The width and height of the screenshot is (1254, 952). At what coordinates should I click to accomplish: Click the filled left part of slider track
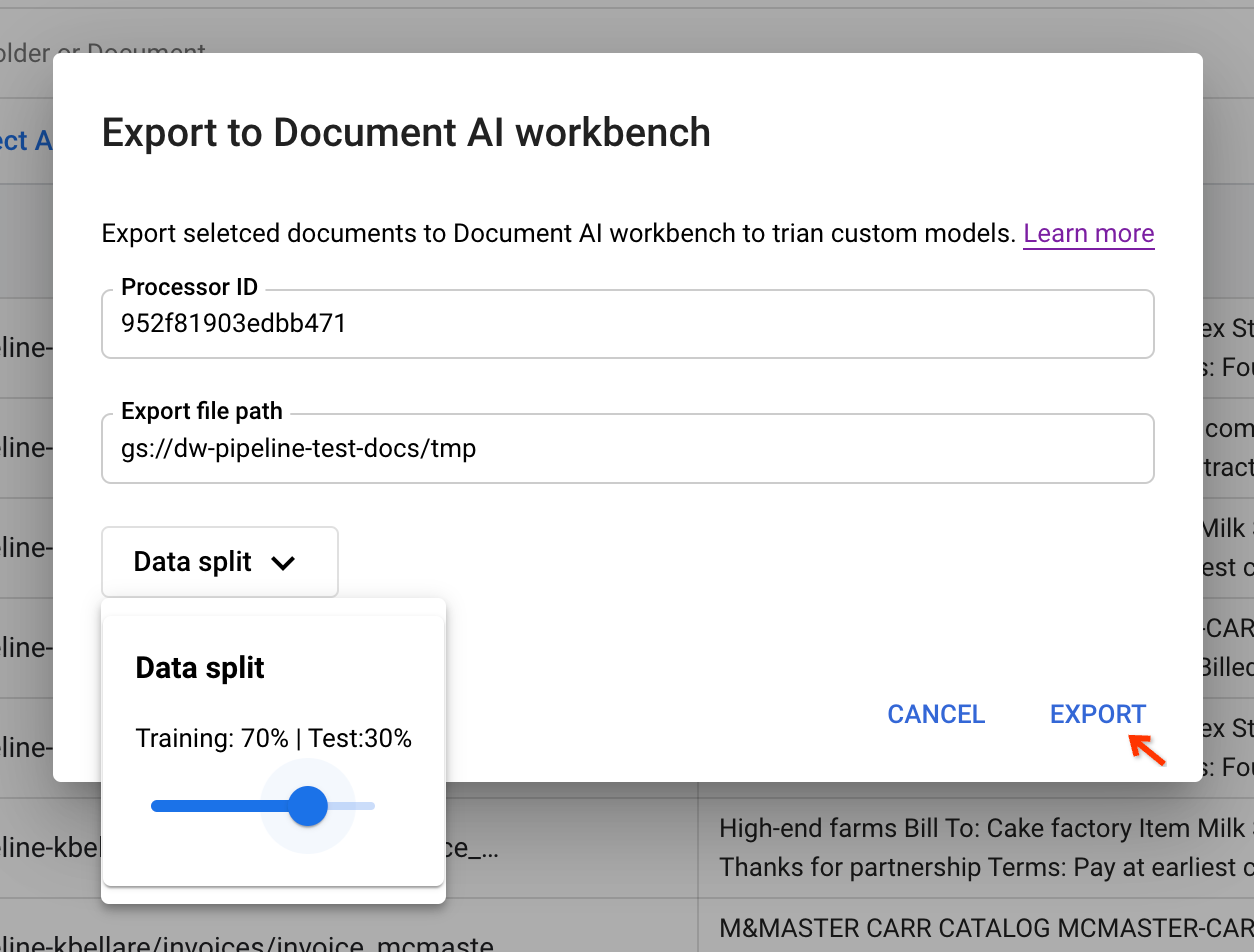click(x=210, y=806)
